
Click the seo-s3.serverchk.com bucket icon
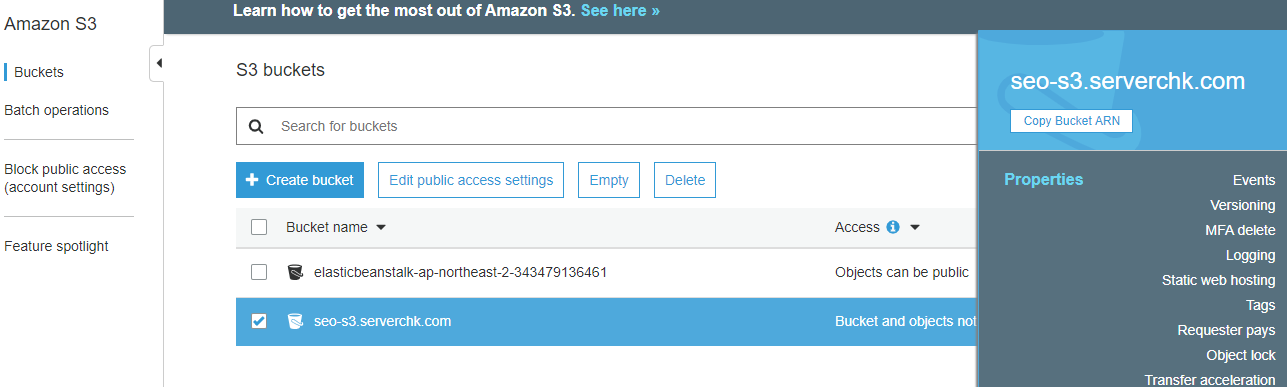pyautogui.click(x=295, y=321)
